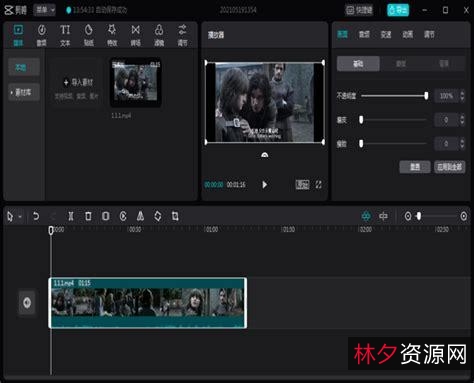
Task: Select the 基础 basic sub-tab
Action: tap(358, 63)
